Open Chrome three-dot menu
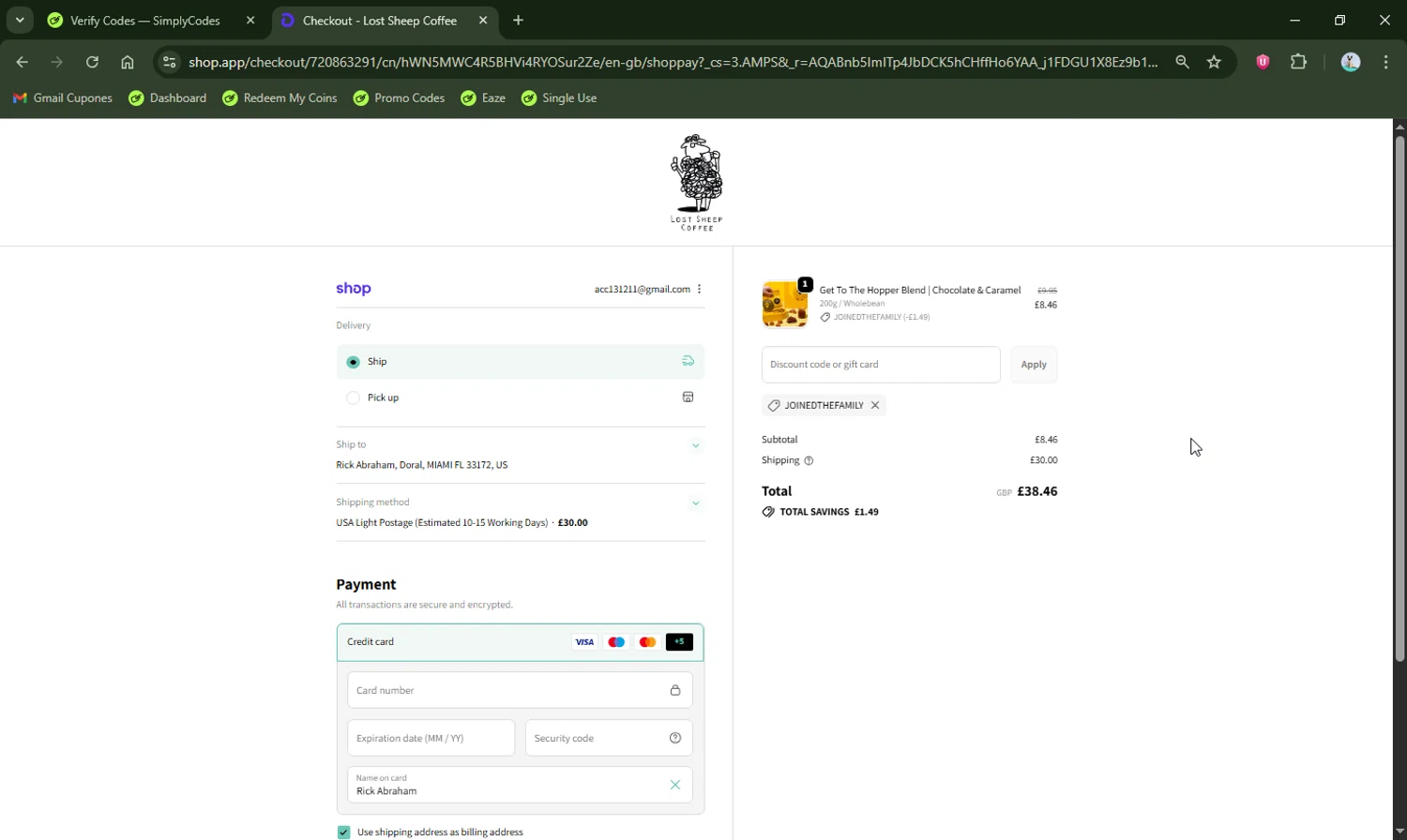 point(1385,62)
